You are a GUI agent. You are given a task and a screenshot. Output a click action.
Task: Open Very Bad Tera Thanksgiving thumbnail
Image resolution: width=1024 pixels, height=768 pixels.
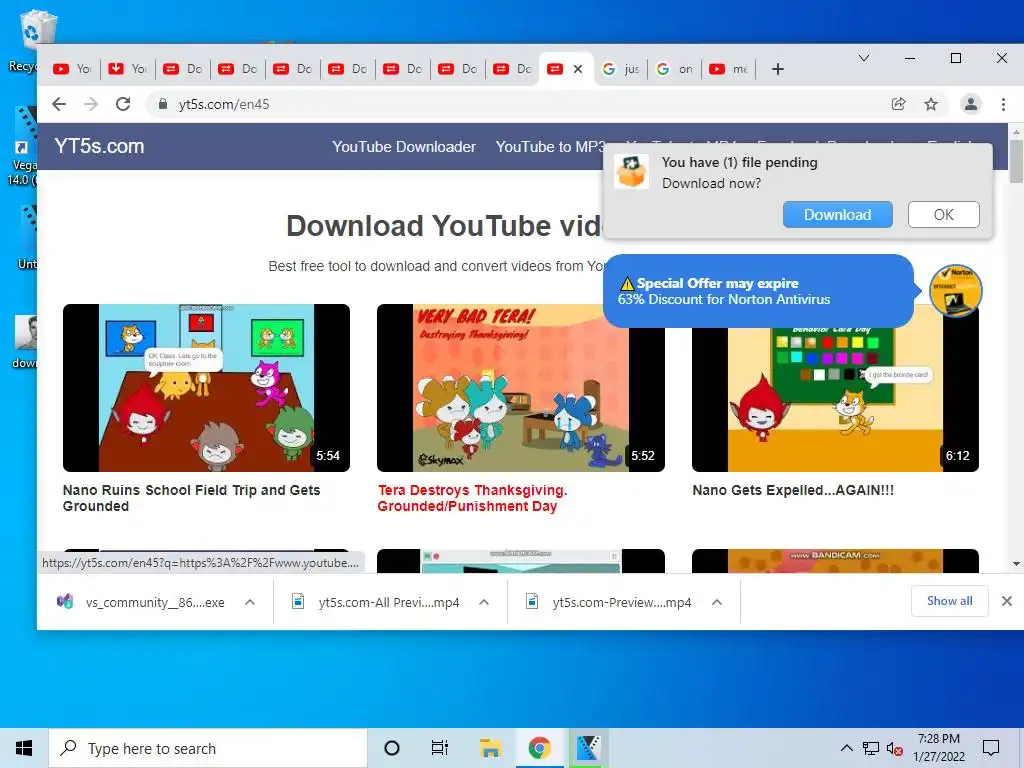(x=520, y=388)
